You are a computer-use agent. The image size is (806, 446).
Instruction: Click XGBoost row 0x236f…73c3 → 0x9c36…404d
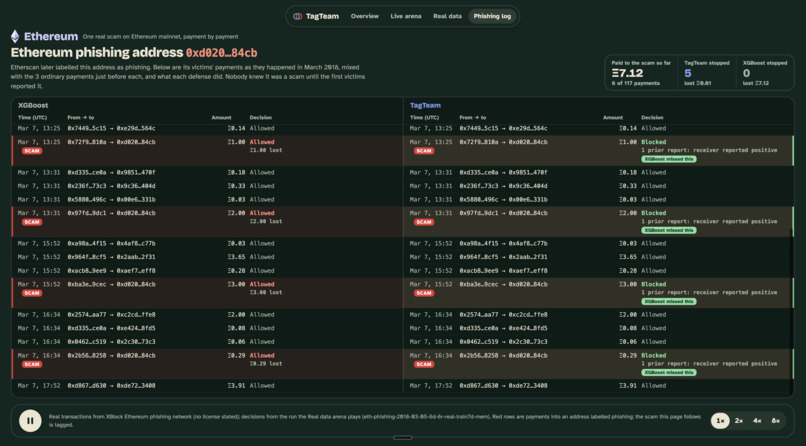207,186
